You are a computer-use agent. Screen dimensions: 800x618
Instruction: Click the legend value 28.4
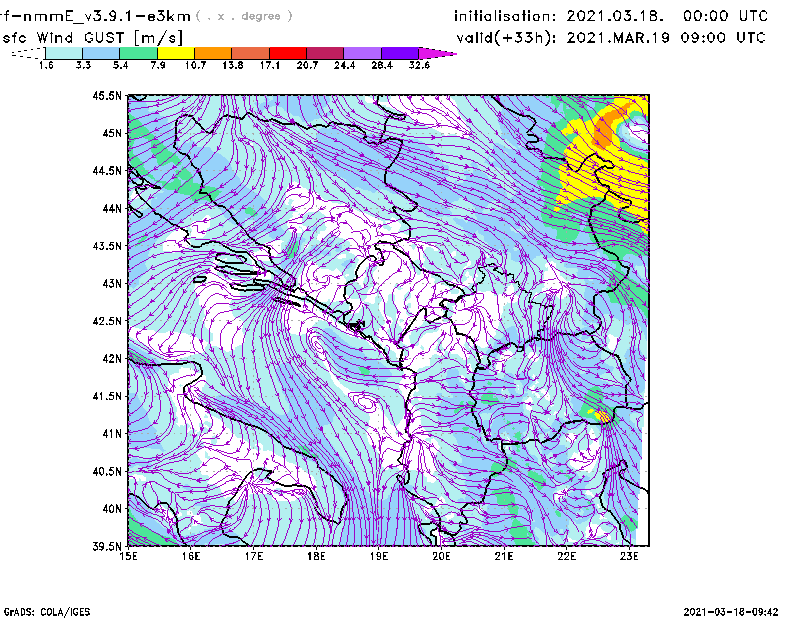coord(382,65)
